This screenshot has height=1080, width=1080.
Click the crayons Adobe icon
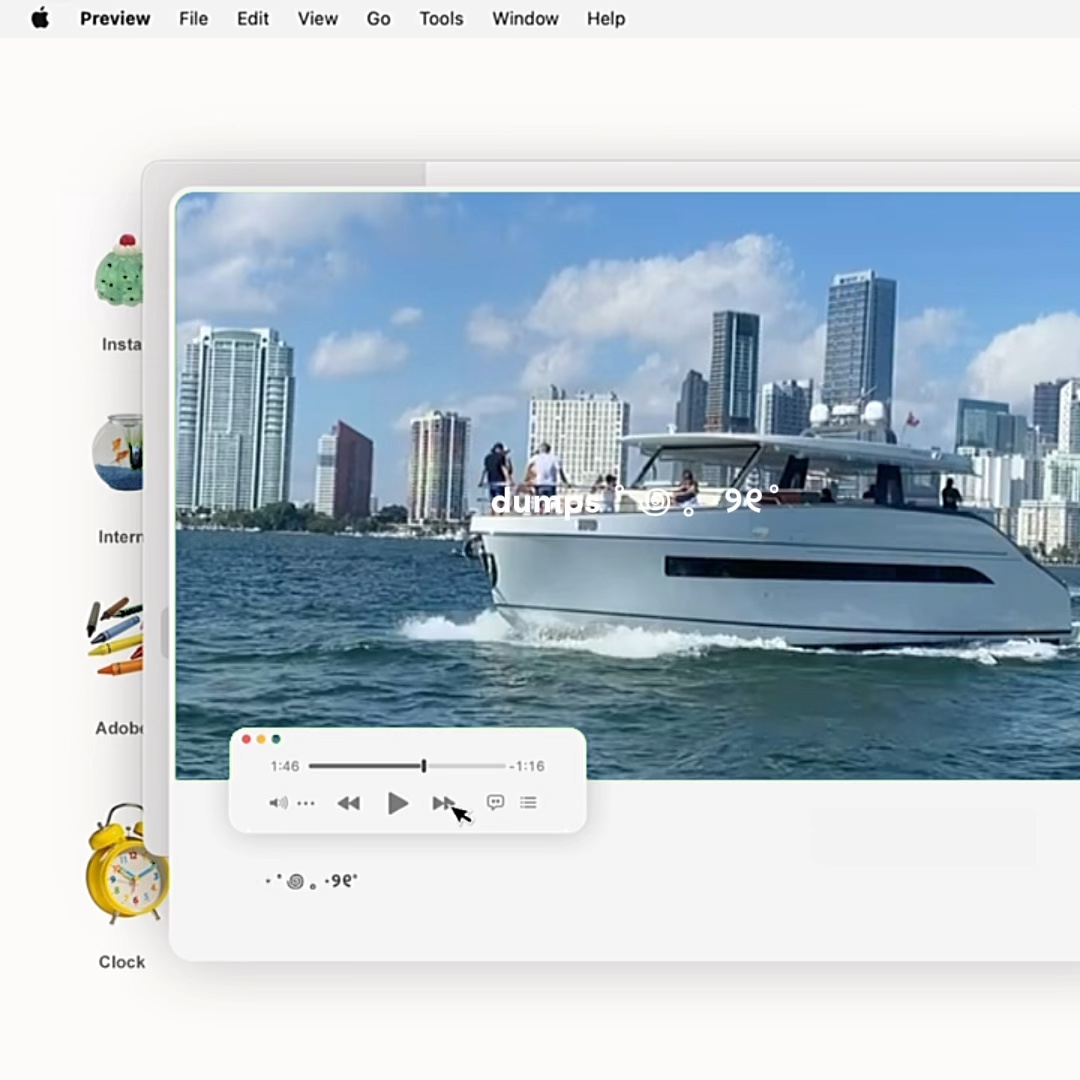pyautogui.click(x=116, y=637)
